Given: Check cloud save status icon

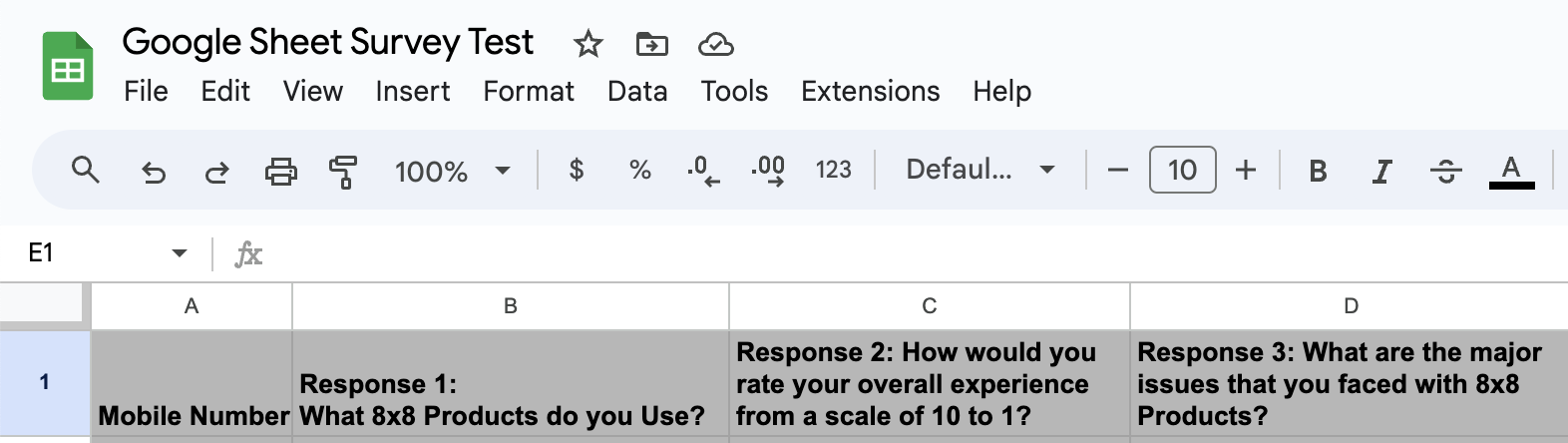Looking at the screenshot, I should point(715,44).
